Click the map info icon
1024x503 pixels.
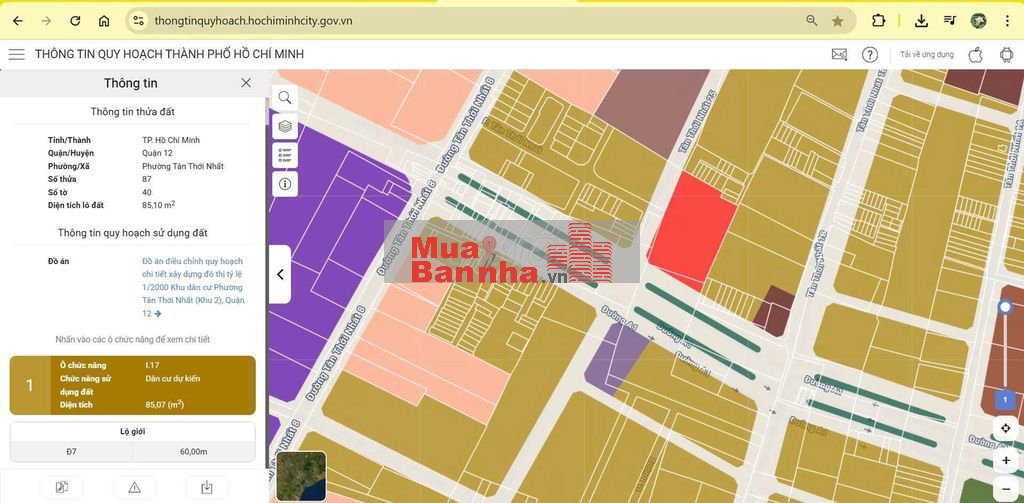[x=285, y=184]
